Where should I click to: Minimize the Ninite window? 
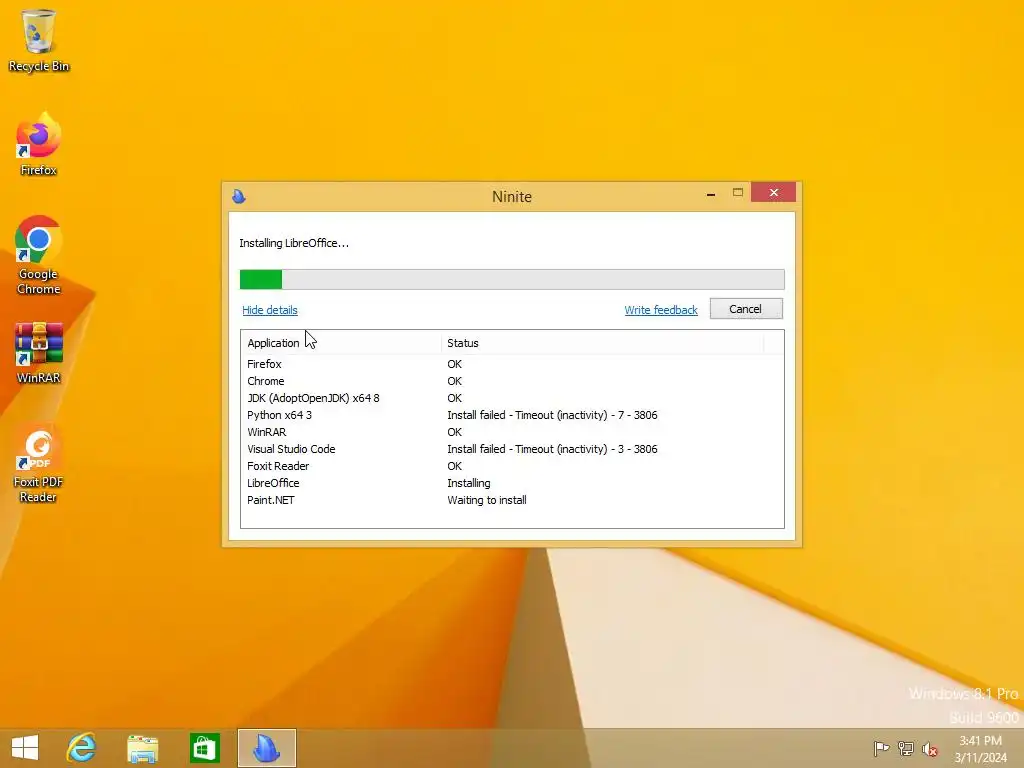click(711, 193)
